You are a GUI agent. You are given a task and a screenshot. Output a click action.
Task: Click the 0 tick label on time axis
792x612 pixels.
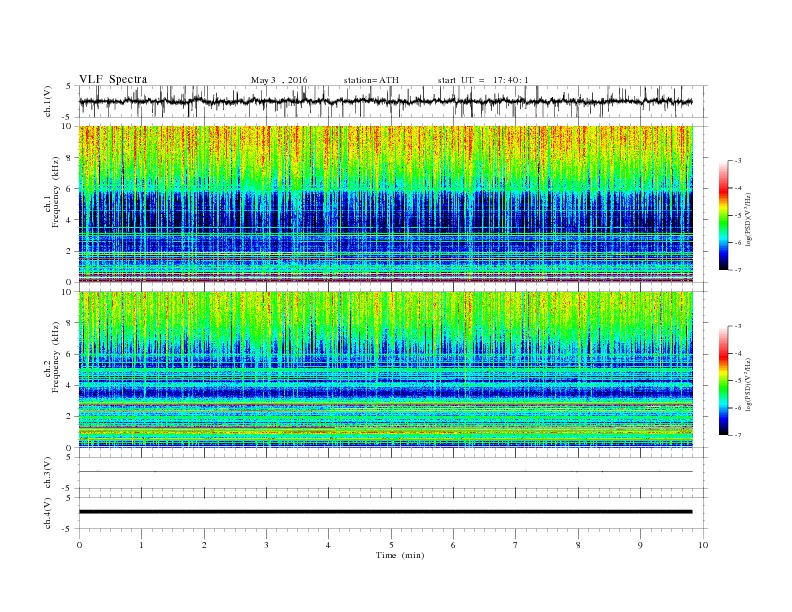pos(79,545)
